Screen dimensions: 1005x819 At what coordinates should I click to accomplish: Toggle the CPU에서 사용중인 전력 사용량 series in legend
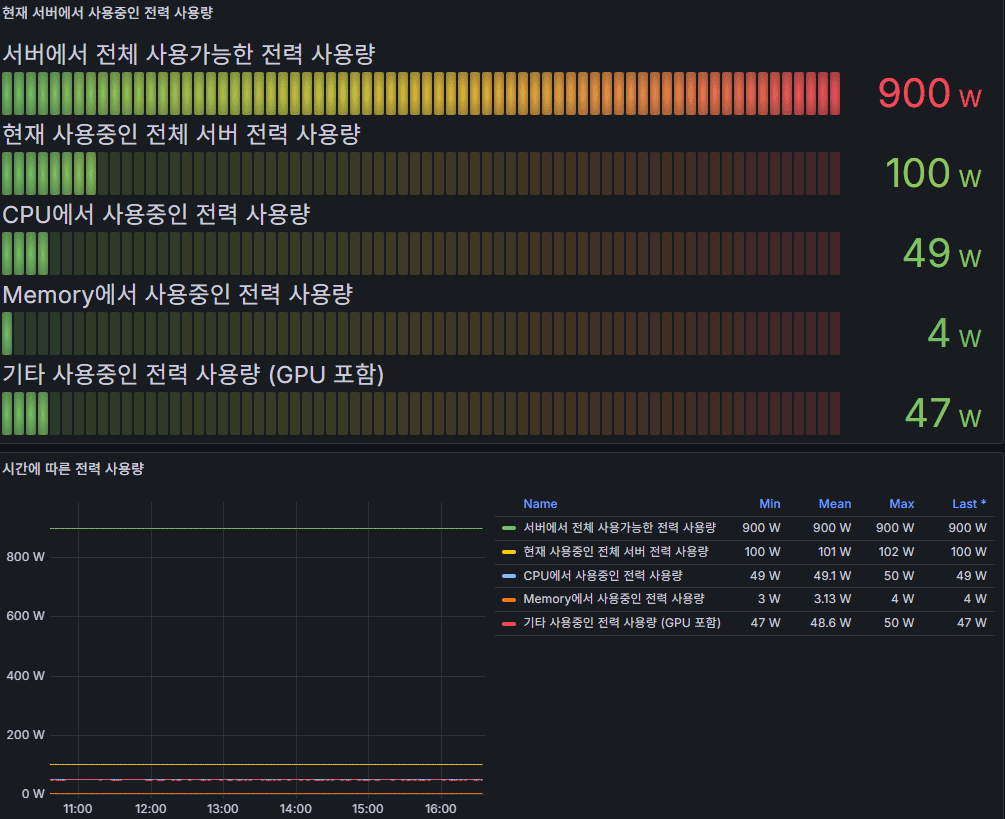pyautogui.click(x=603, y=576)
